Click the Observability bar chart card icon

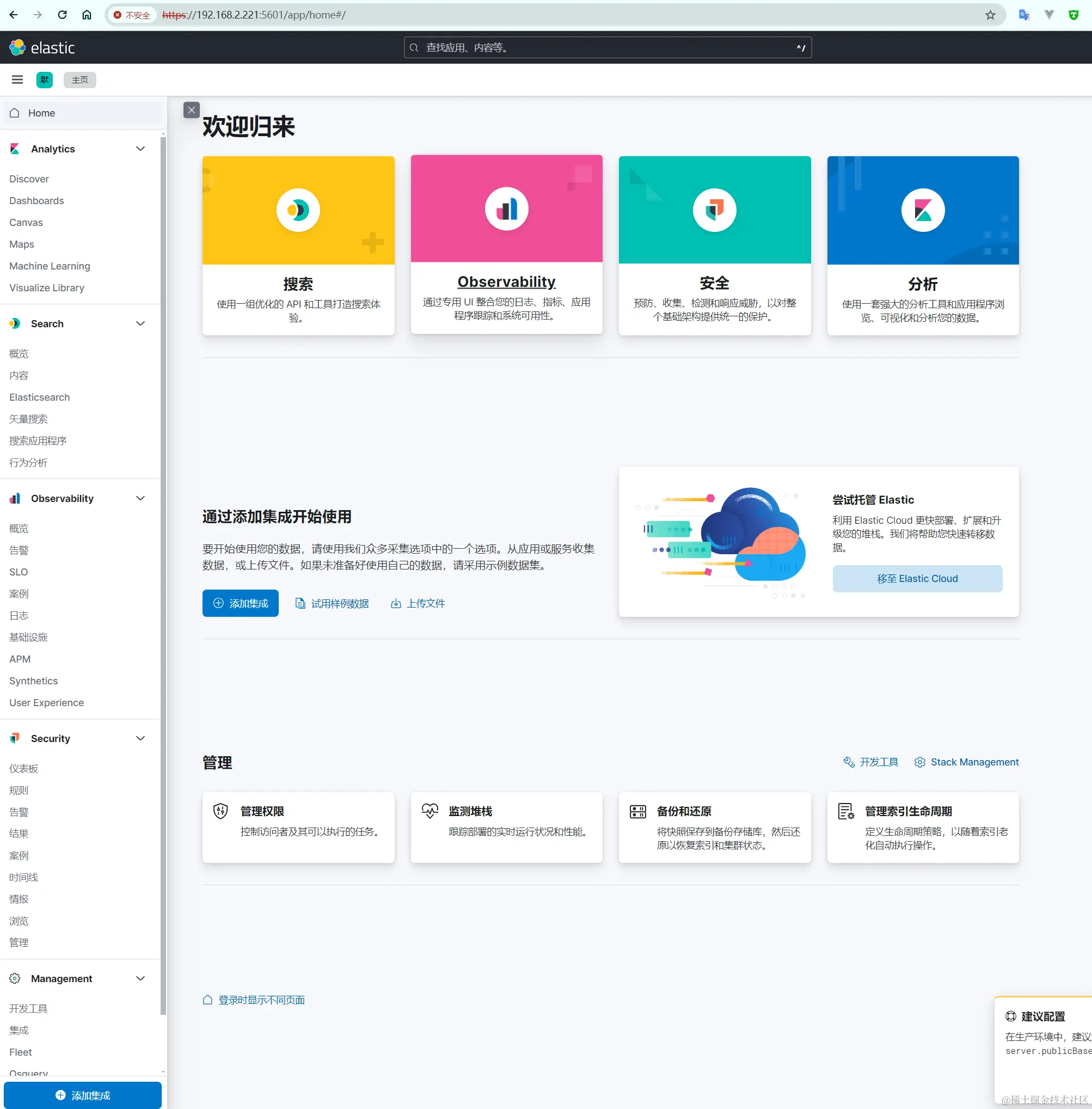pos(506,210)
